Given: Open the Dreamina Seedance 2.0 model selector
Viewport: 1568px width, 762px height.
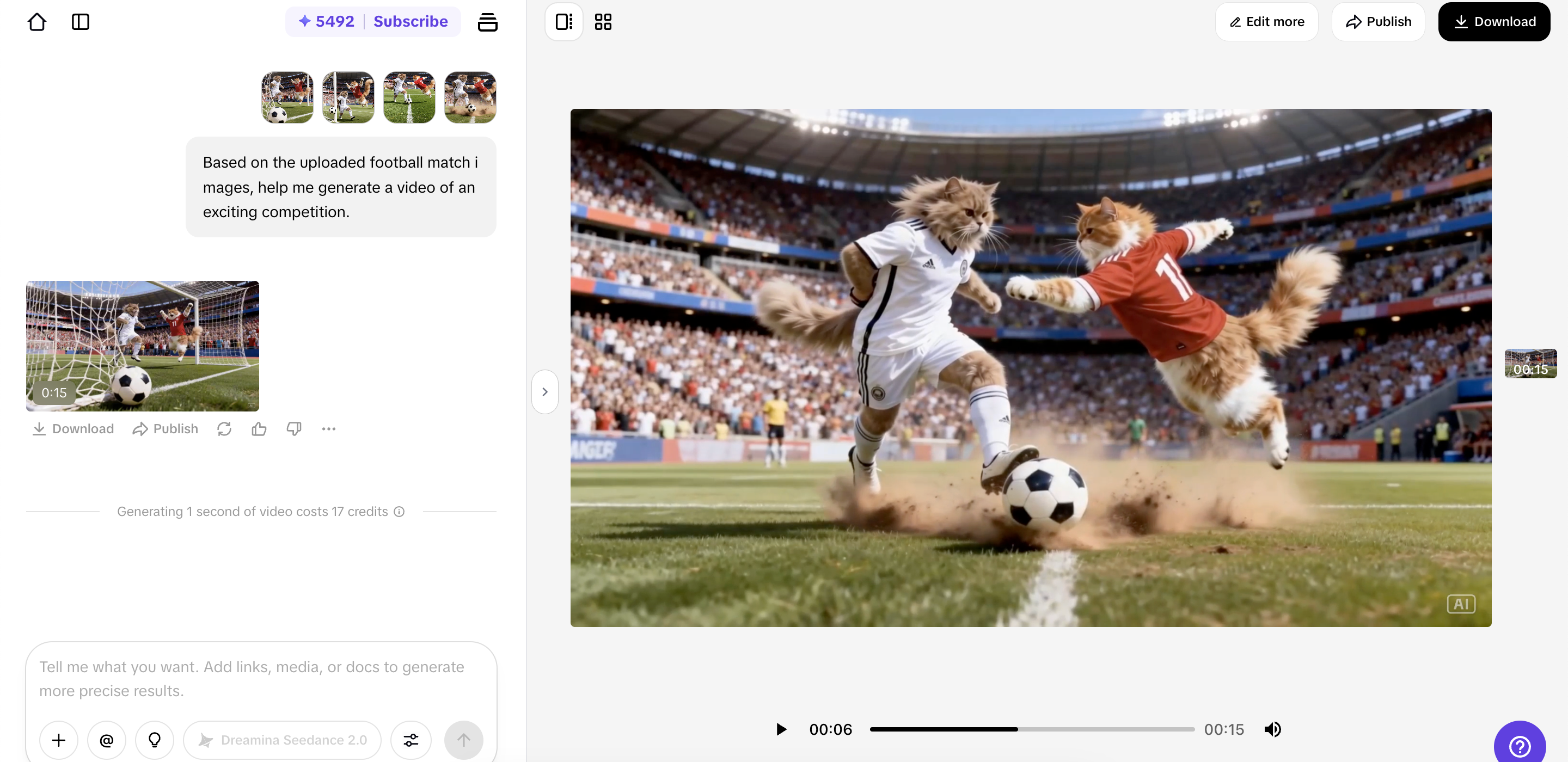Looking at the screenshot, I should pos(283,740).
